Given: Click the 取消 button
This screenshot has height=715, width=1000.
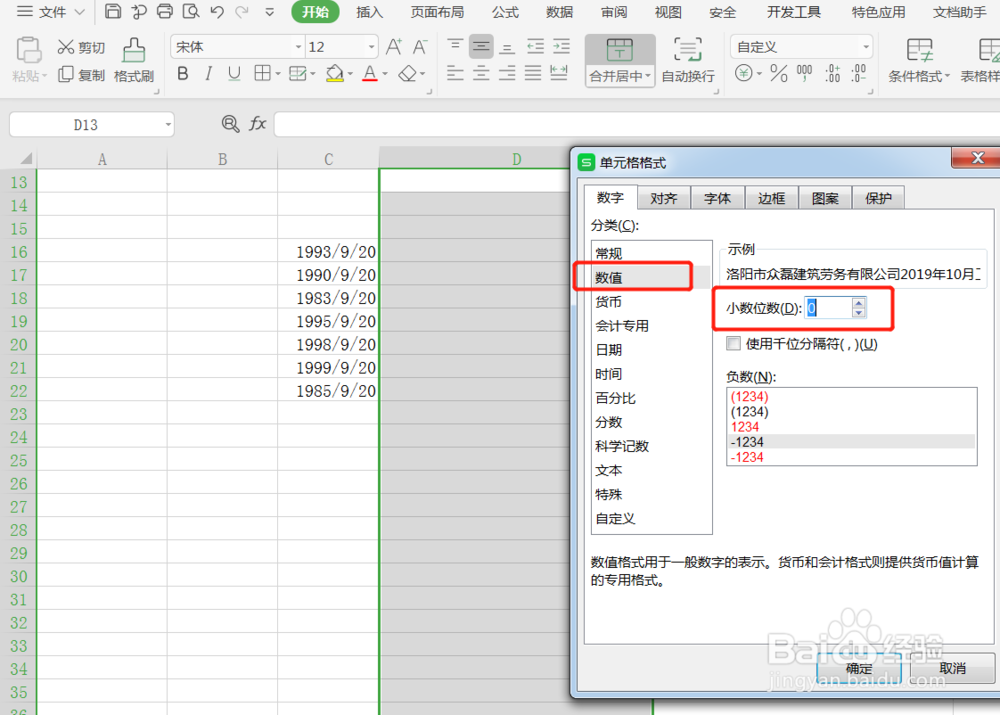Looking at the screenshot, I should pyautogui.click(x=951, y=668).
